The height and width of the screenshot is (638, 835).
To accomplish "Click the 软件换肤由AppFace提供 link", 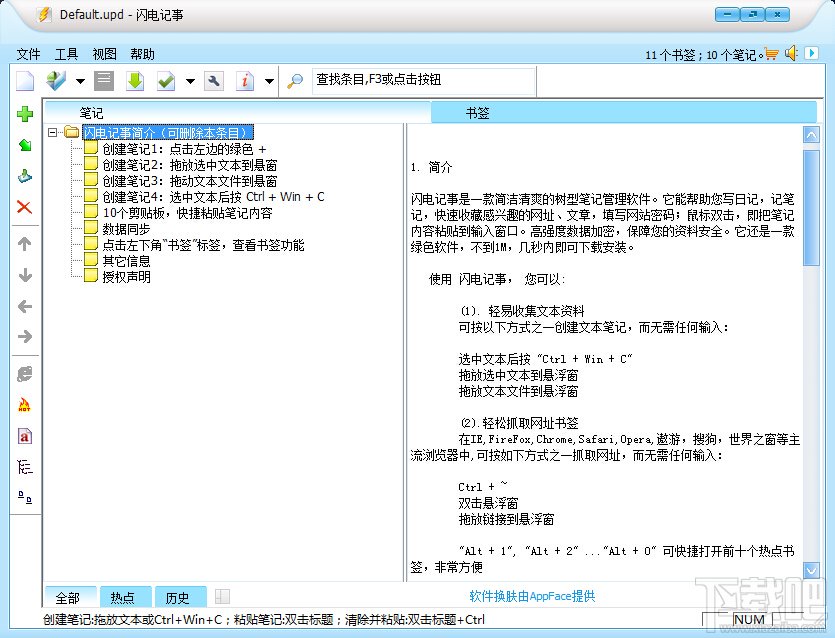I will [533, 596].
